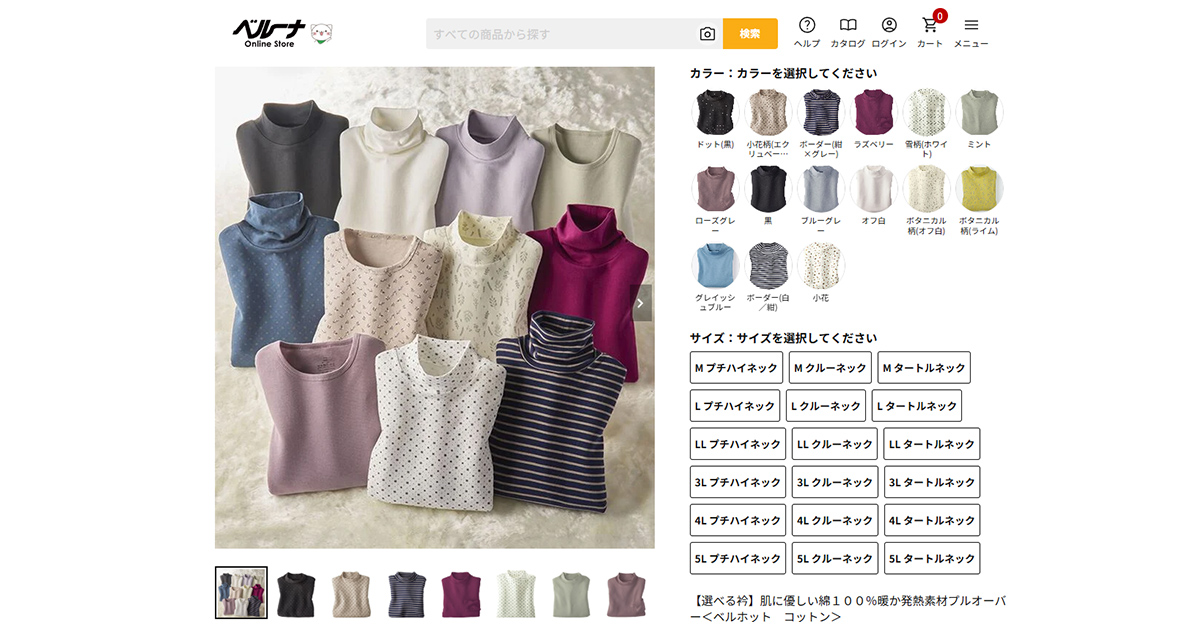Click the login (ログイン) icon
The width and height of the screenshot is (1200, 630).
pos(889,32)
